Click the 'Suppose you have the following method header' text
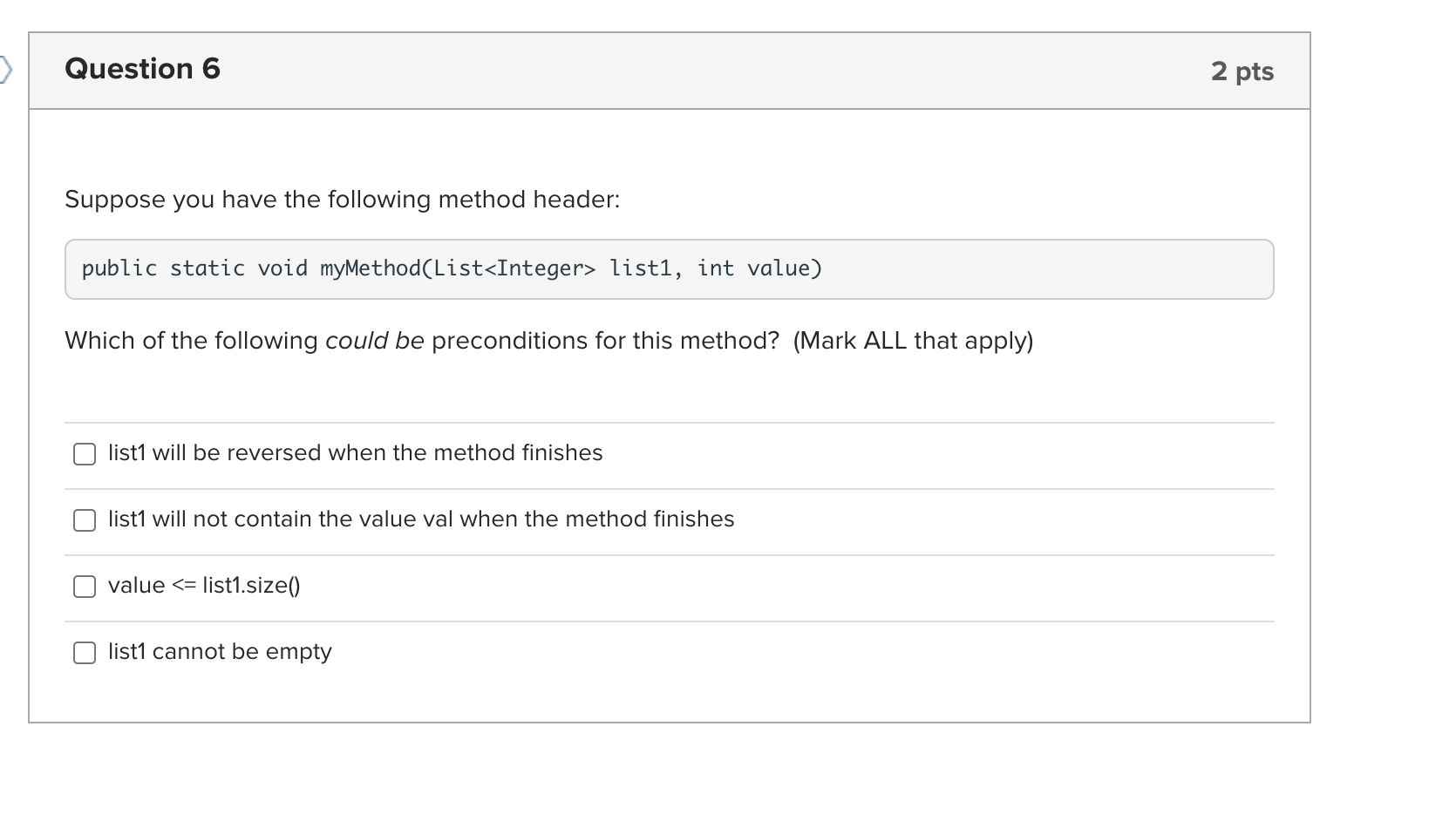 pos(342,200)
